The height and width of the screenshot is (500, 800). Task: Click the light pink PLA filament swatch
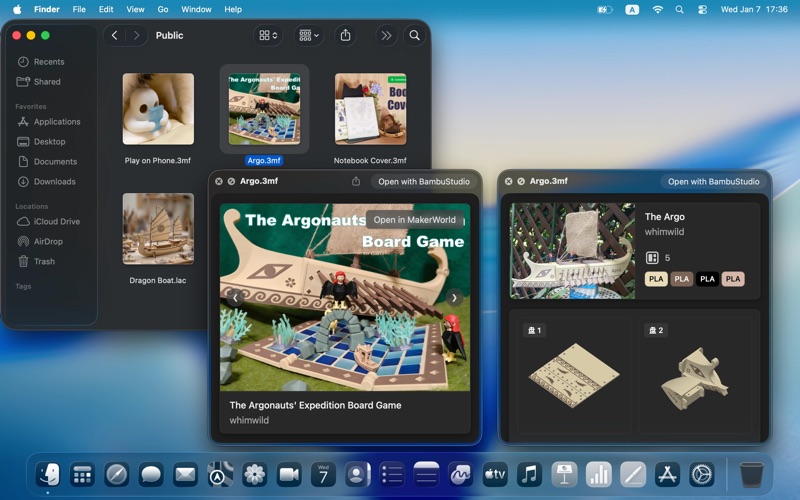click(733, 279)
